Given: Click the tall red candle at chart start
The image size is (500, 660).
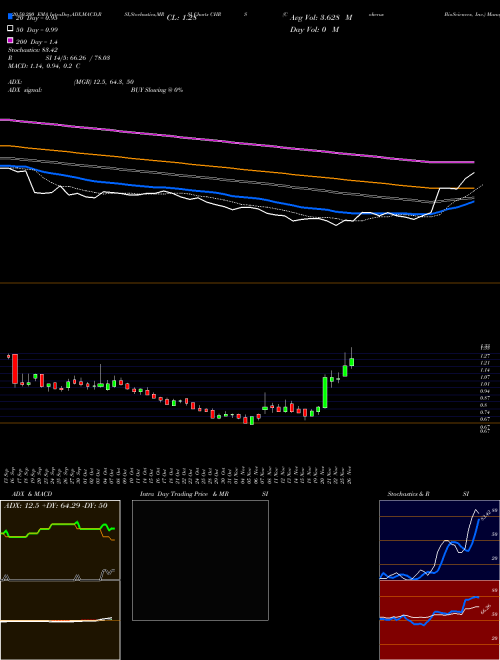Looking at the screenshot, I should 15,369.
